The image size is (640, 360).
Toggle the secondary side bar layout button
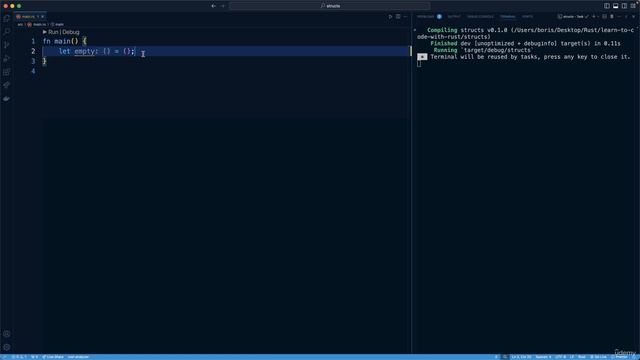point(624,6)
